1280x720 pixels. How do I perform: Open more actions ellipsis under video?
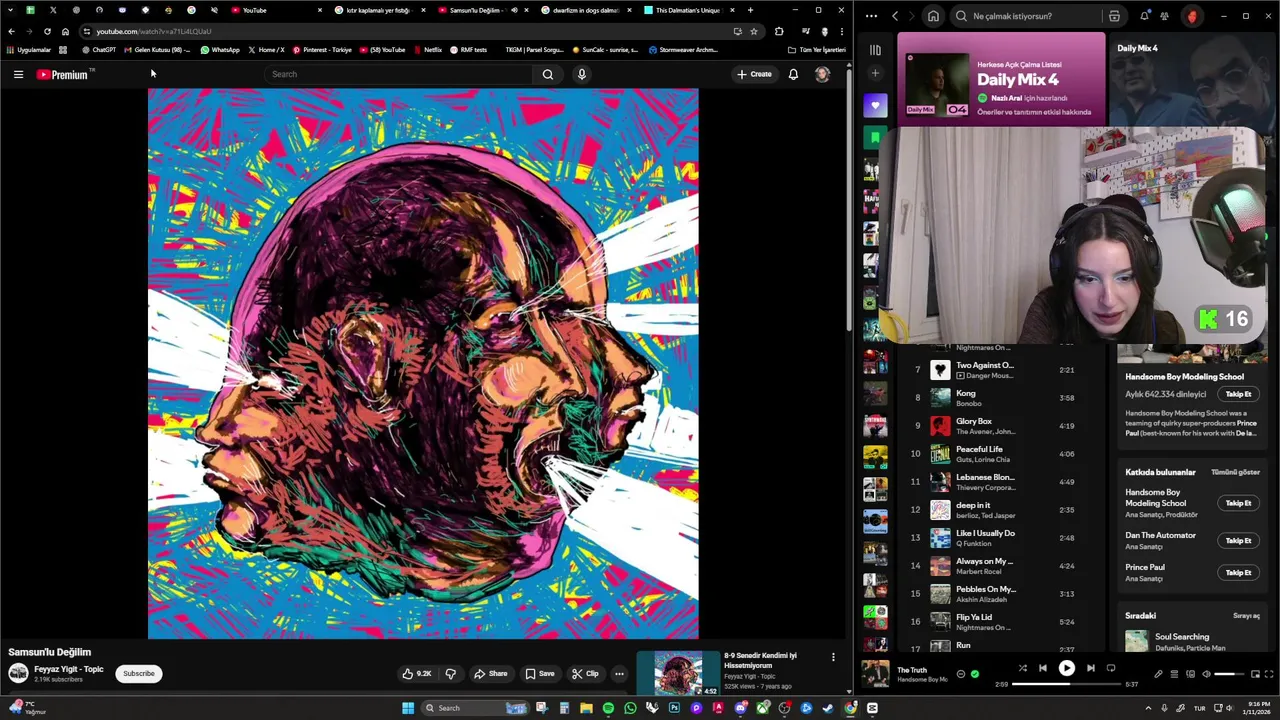click(x=619, y=674)
